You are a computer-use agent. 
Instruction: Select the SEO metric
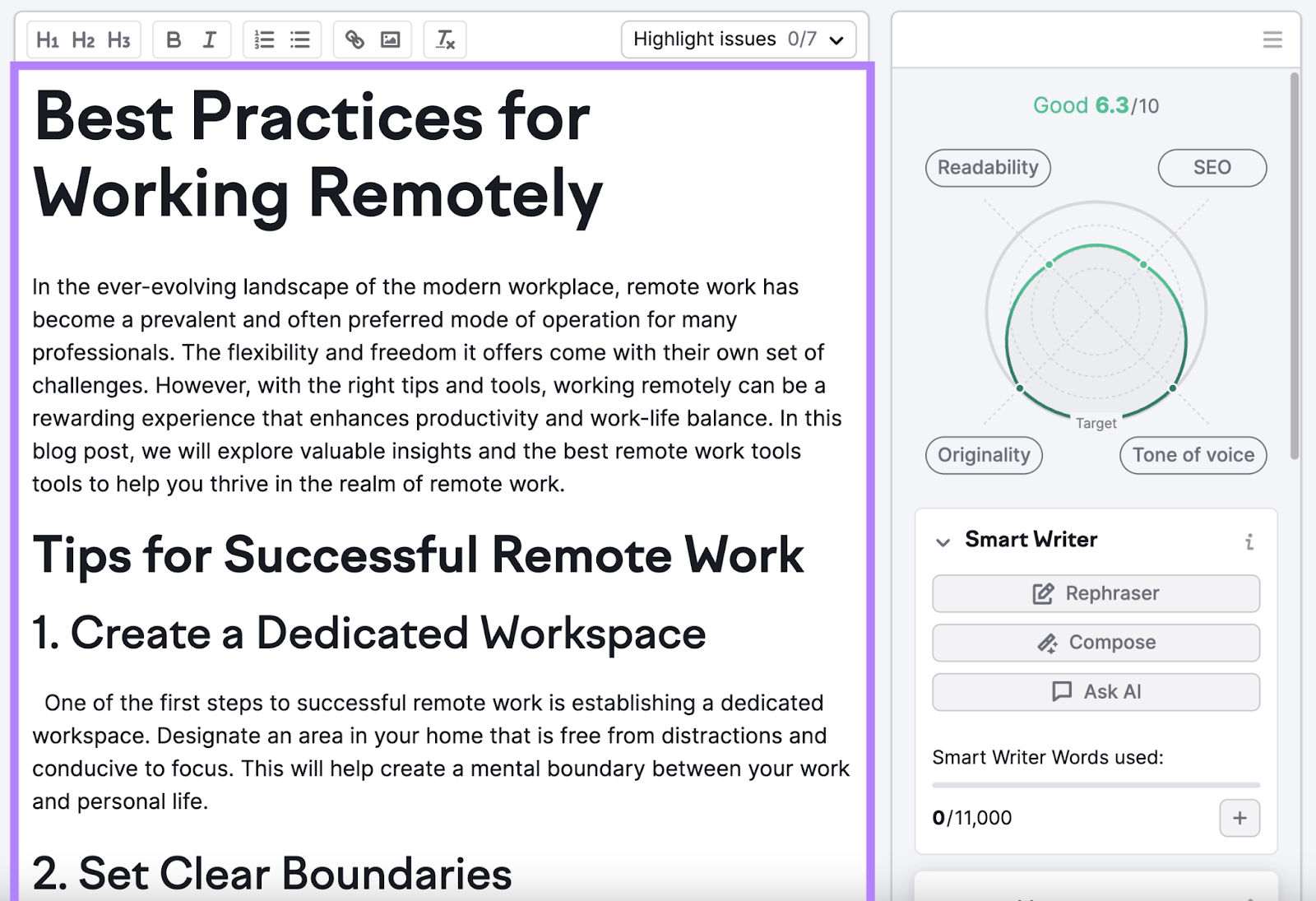tap(1212, 168)
